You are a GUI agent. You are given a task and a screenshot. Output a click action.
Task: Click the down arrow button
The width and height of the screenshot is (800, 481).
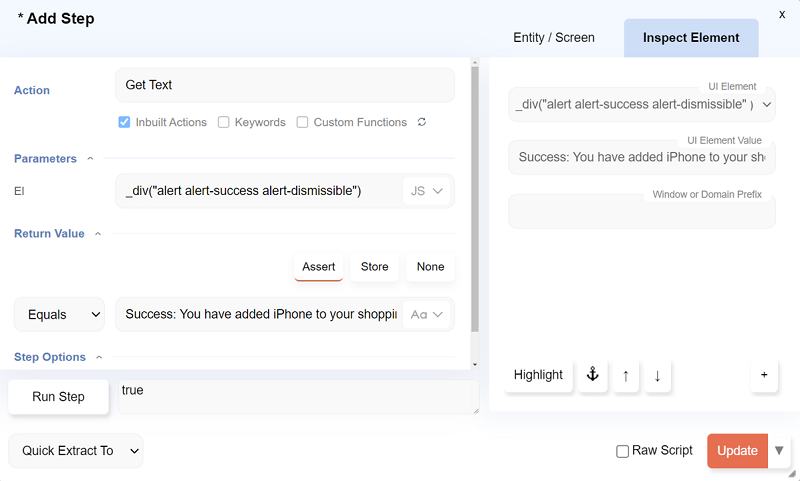657,375
